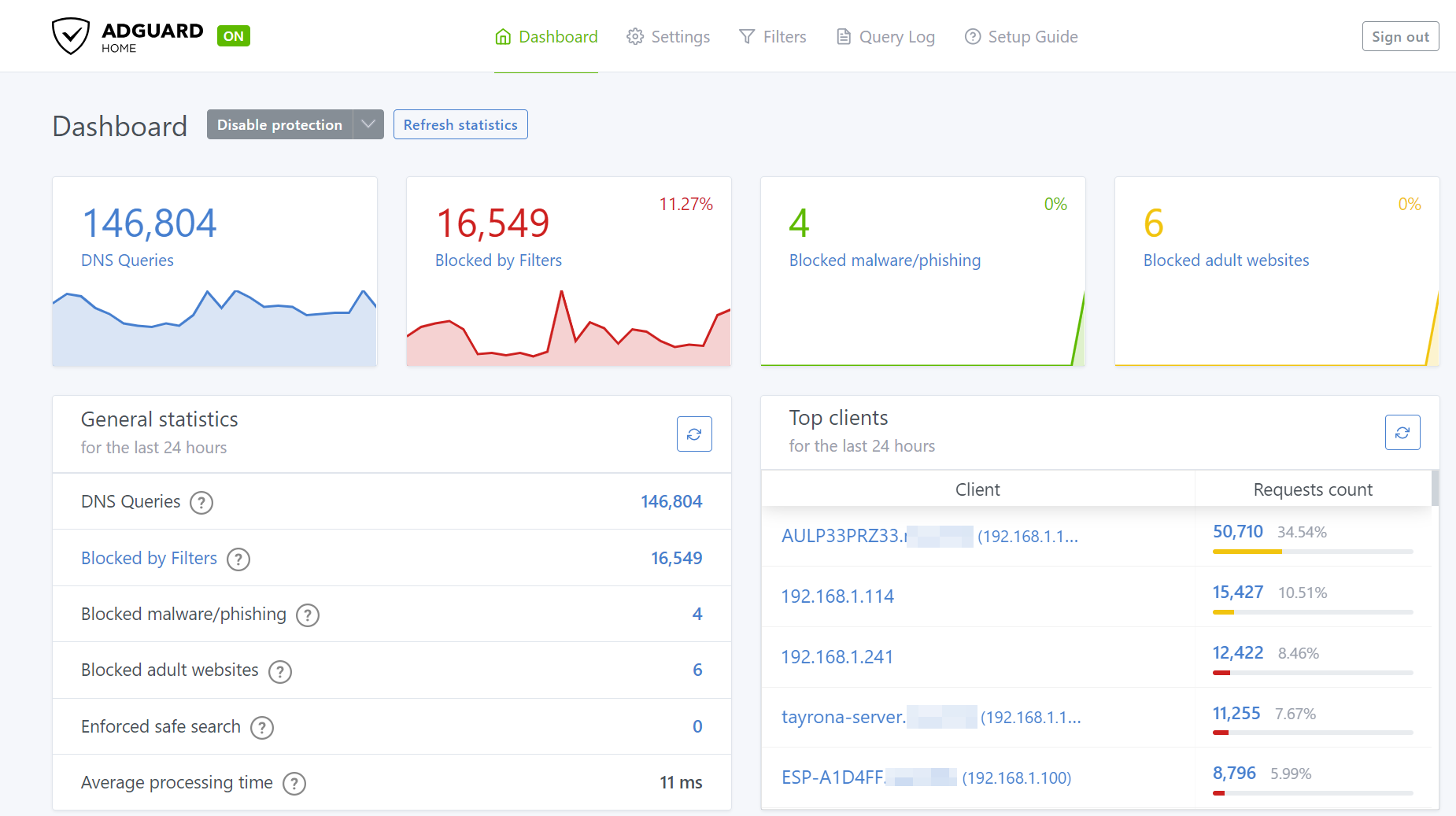This screenshot has height=816, width=1456.
Task: Sign out of AdGuard Home
Action: [x=1399, y=37]
